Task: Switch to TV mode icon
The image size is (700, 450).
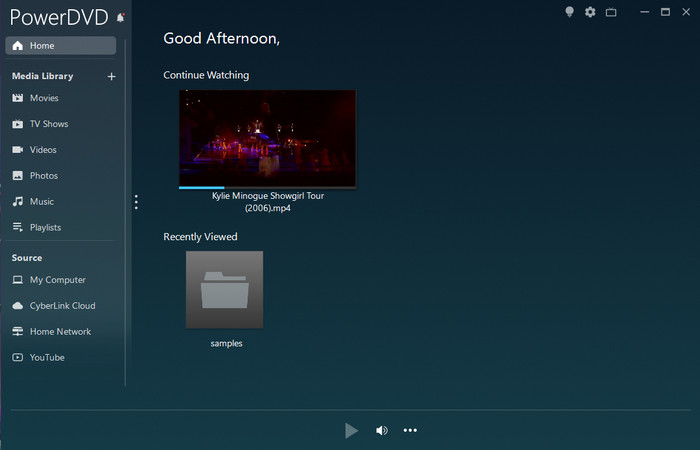Action: point(611,12)
